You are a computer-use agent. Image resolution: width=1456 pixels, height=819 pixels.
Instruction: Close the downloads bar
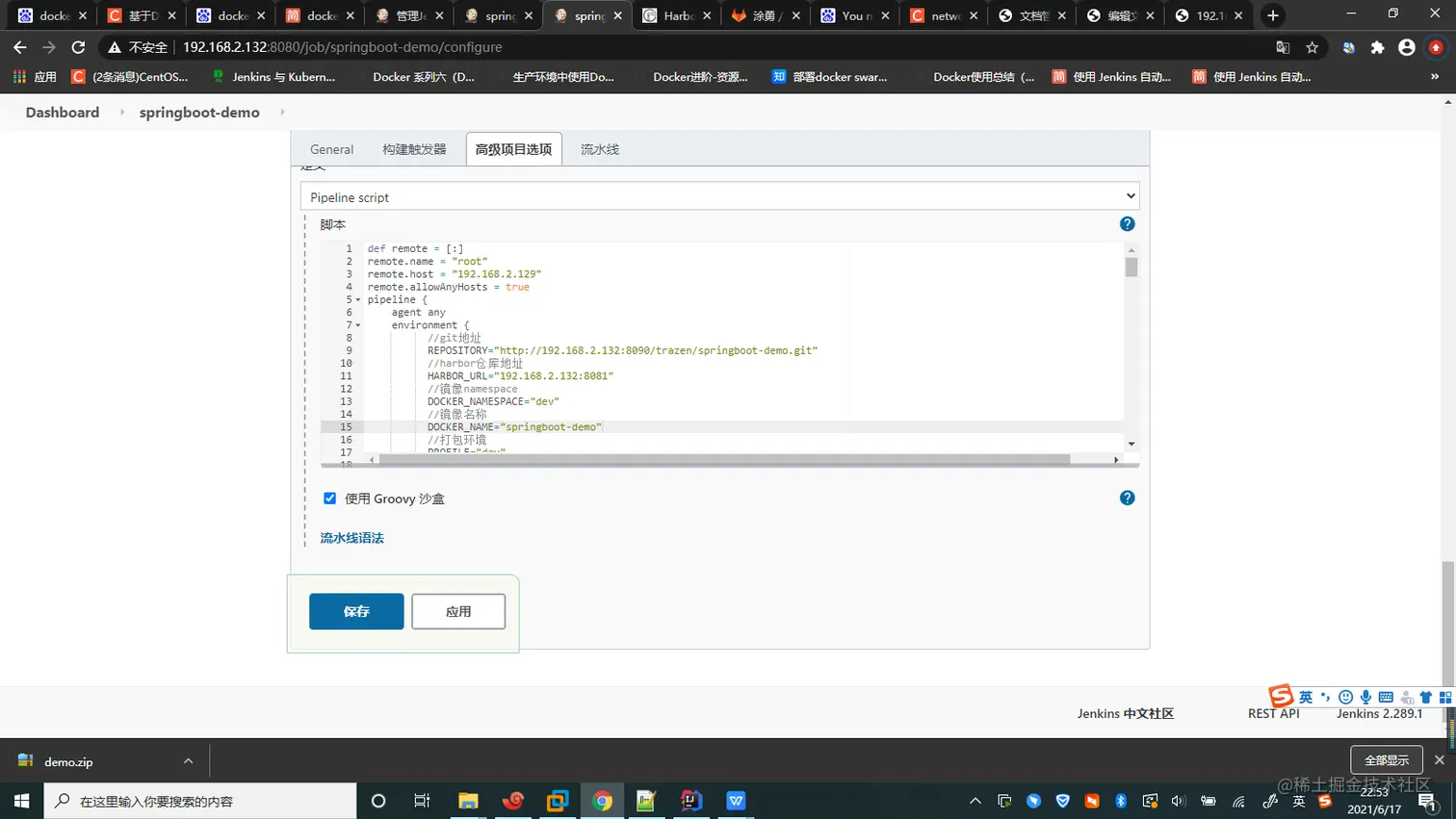1440,760
